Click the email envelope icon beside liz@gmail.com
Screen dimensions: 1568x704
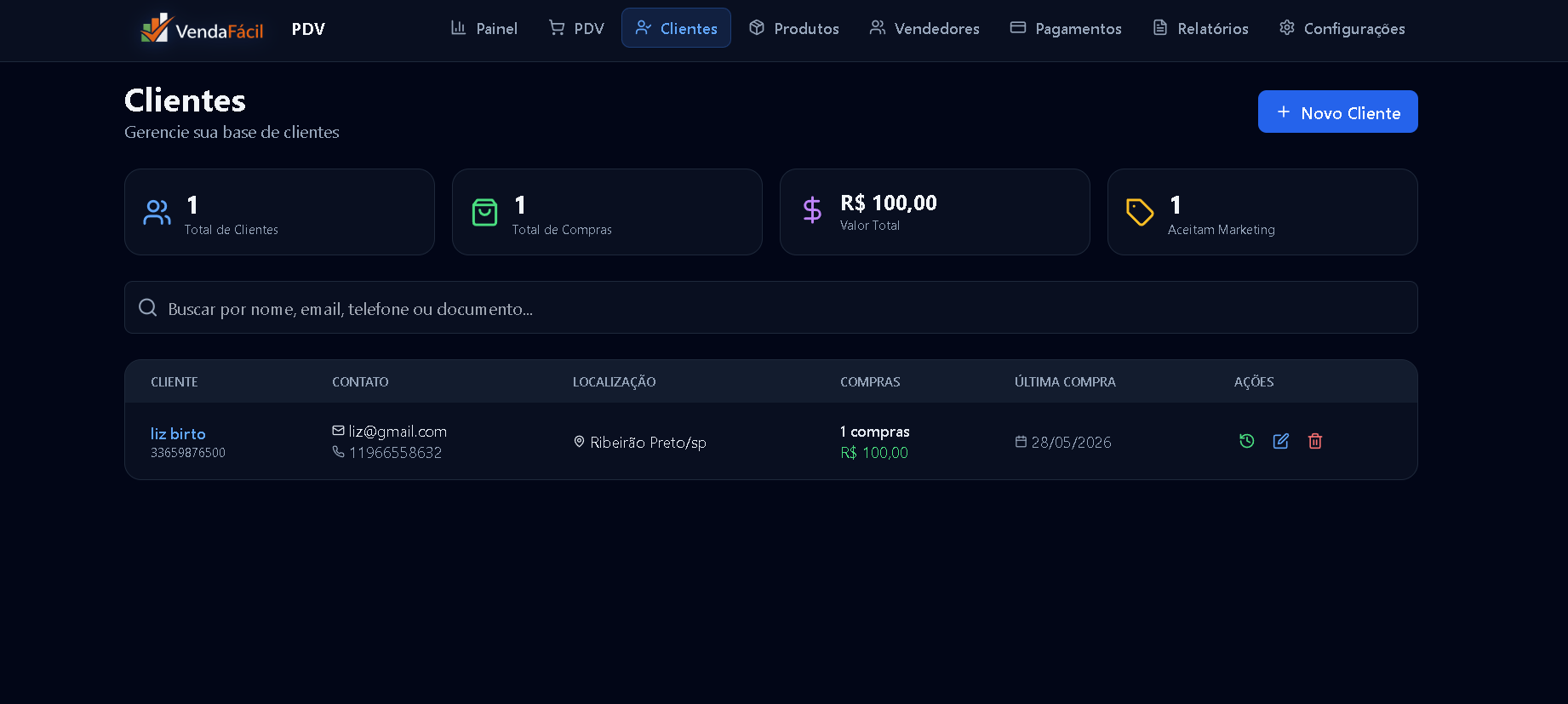click(339, 431)
